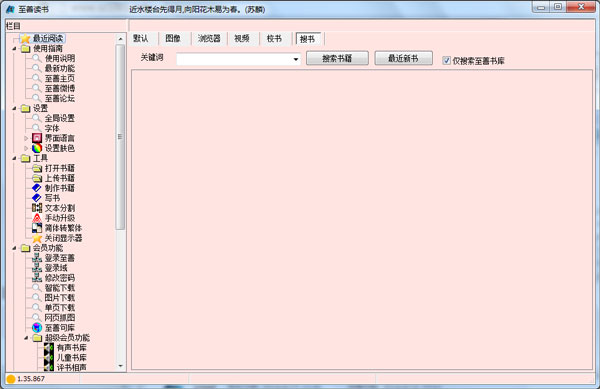This screenshot has height=389, width=600.
Task: Click the 文本分割 split icon
Action: [37, 208]
